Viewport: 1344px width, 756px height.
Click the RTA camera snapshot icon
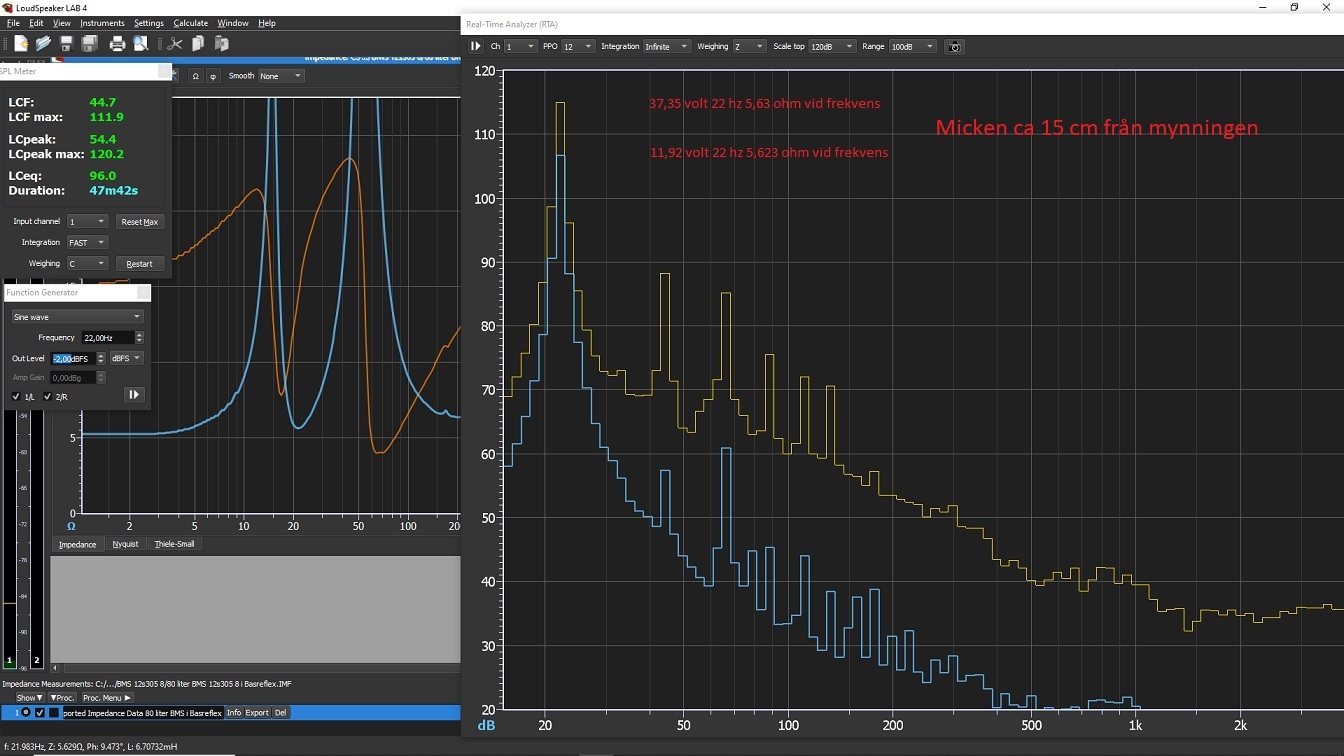(954, 47)
